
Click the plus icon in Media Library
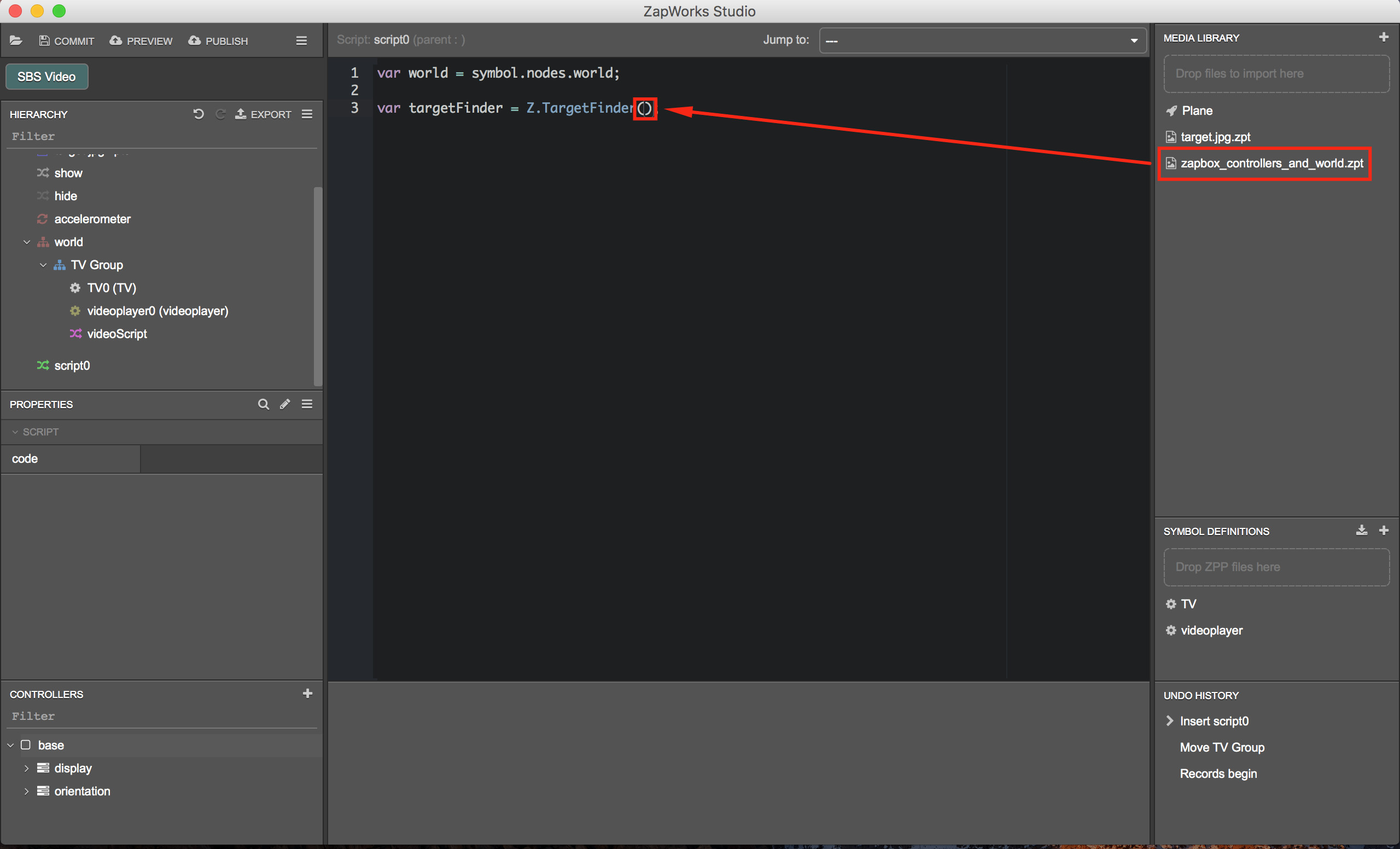[1384, 38]
